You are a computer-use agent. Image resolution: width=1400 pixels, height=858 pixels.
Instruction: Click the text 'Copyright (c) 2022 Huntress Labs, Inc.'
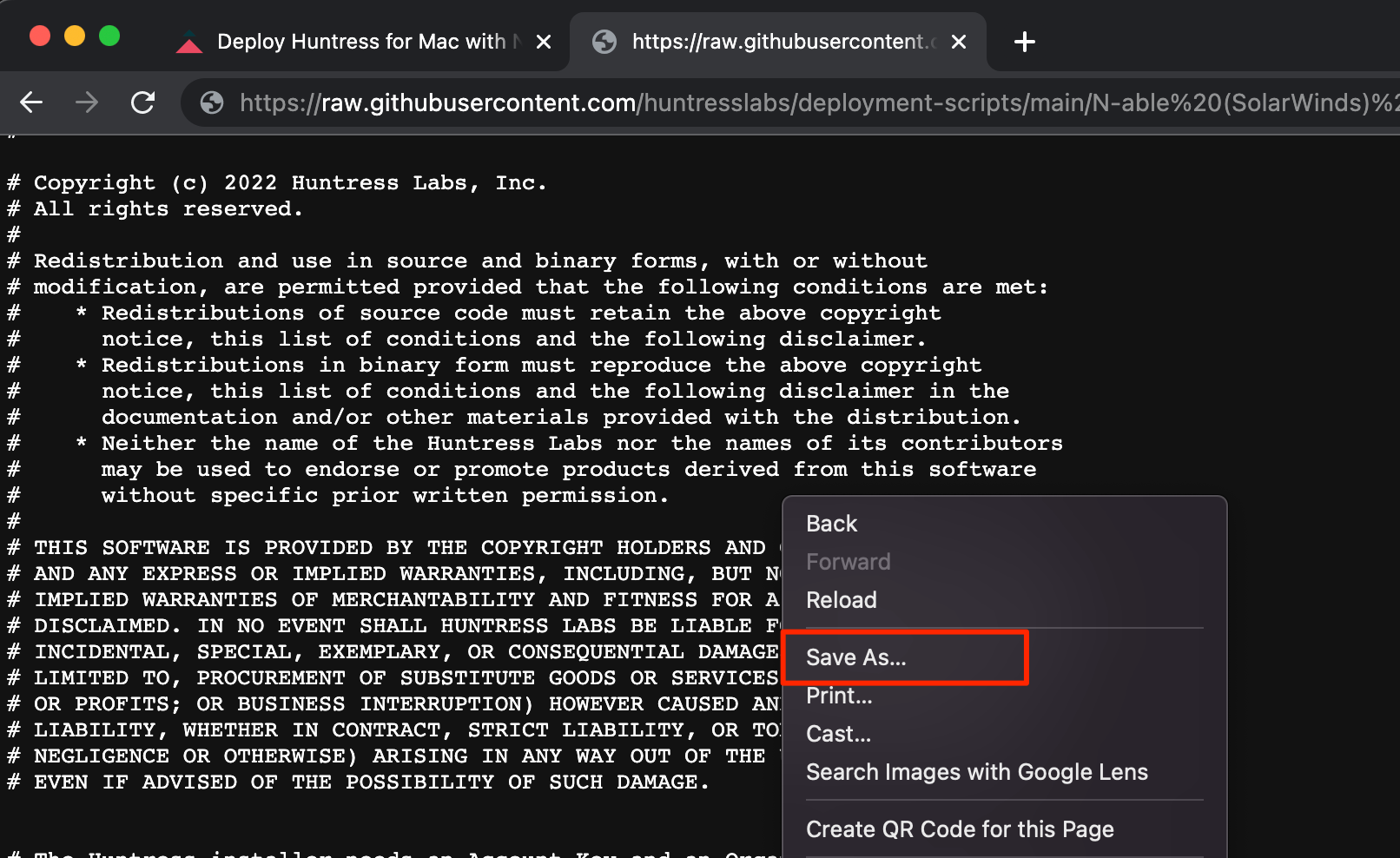(x=290, y=183)
